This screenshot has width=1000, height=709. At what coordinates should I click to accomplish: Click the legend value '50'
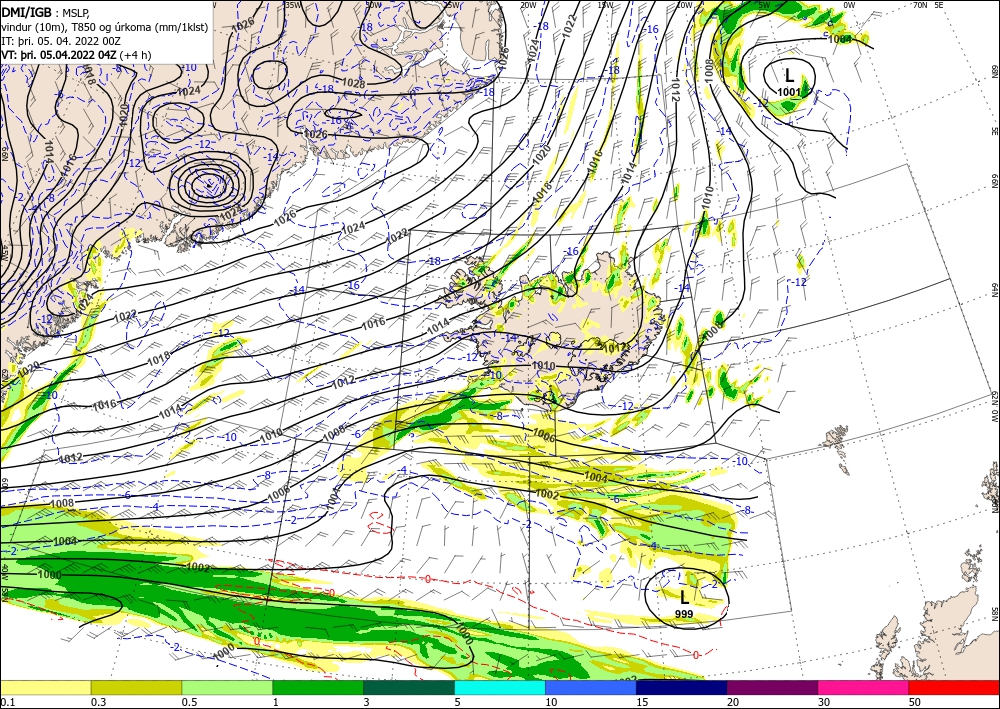pos(915,702)
